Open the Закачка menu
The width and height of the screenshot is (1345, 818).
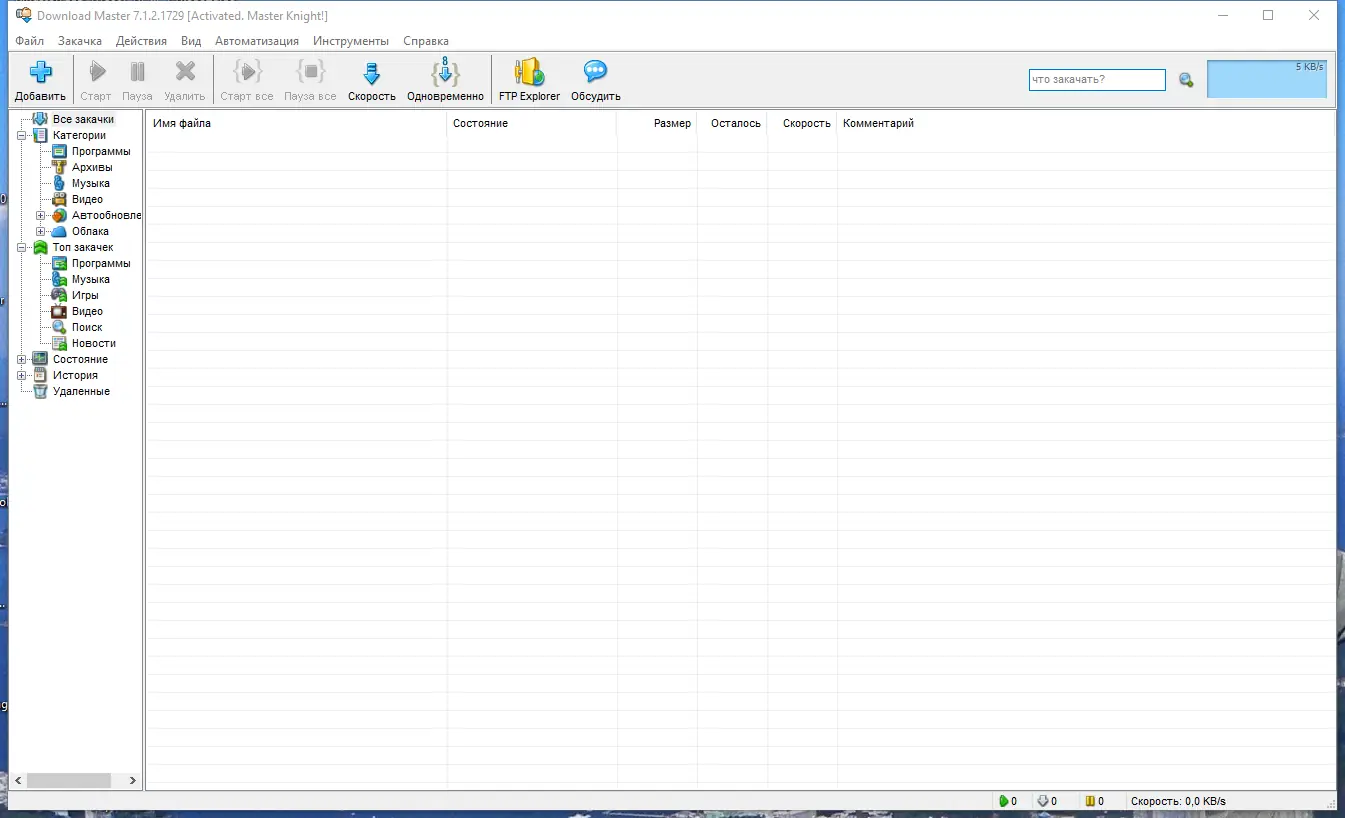80,41
